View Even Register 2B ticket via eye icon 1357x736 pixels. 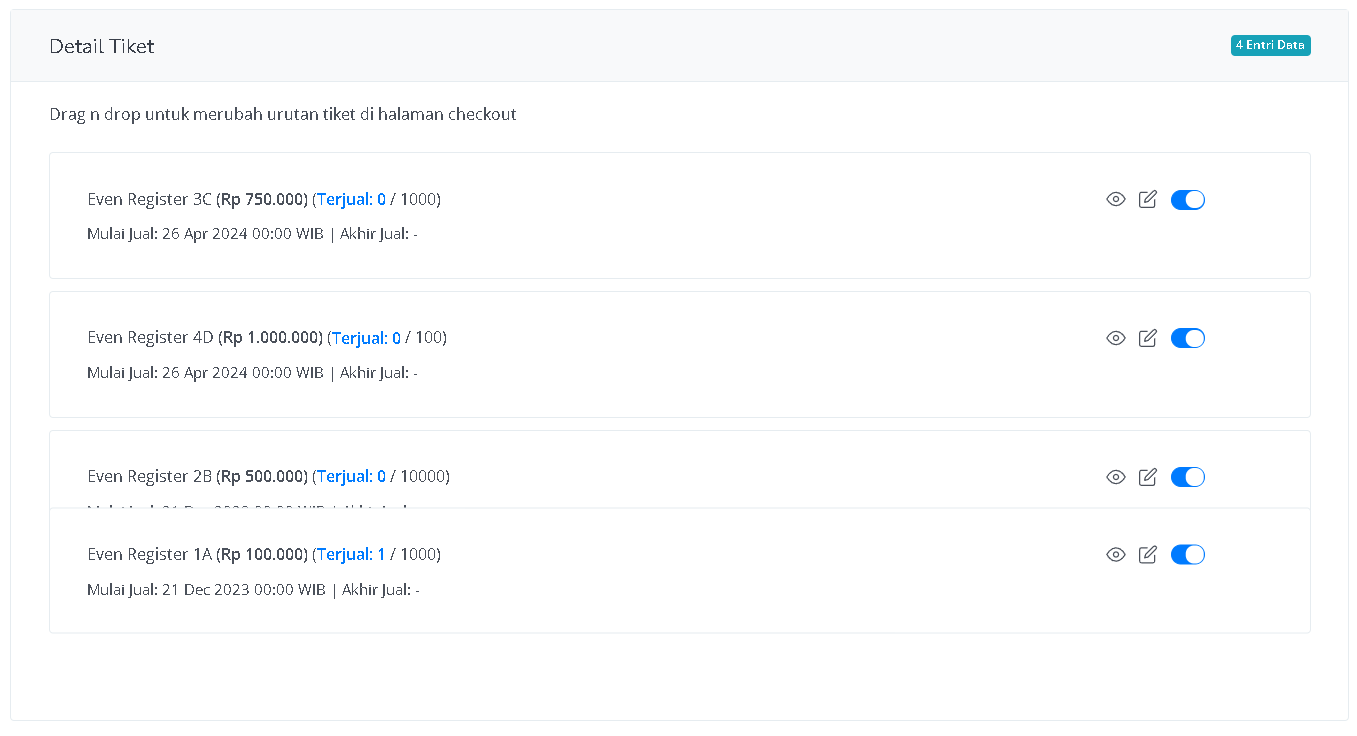pos(1116,478)
